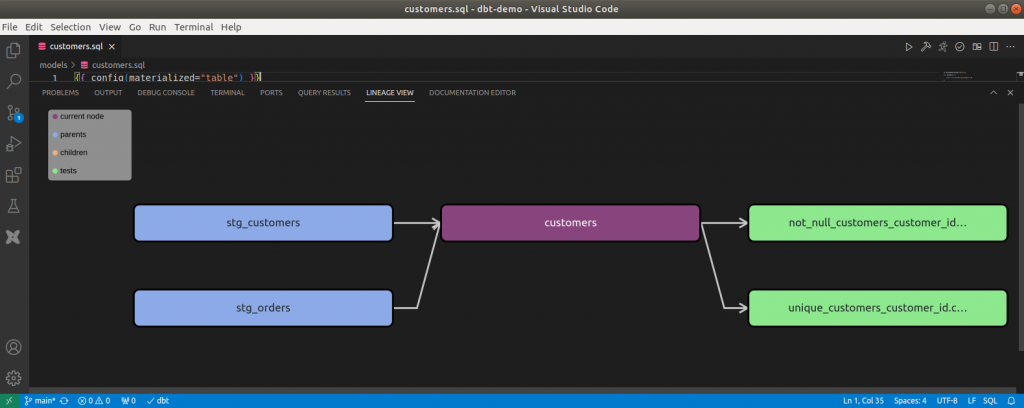
Task: Click the stg_customers parent node
Action: 263,223
